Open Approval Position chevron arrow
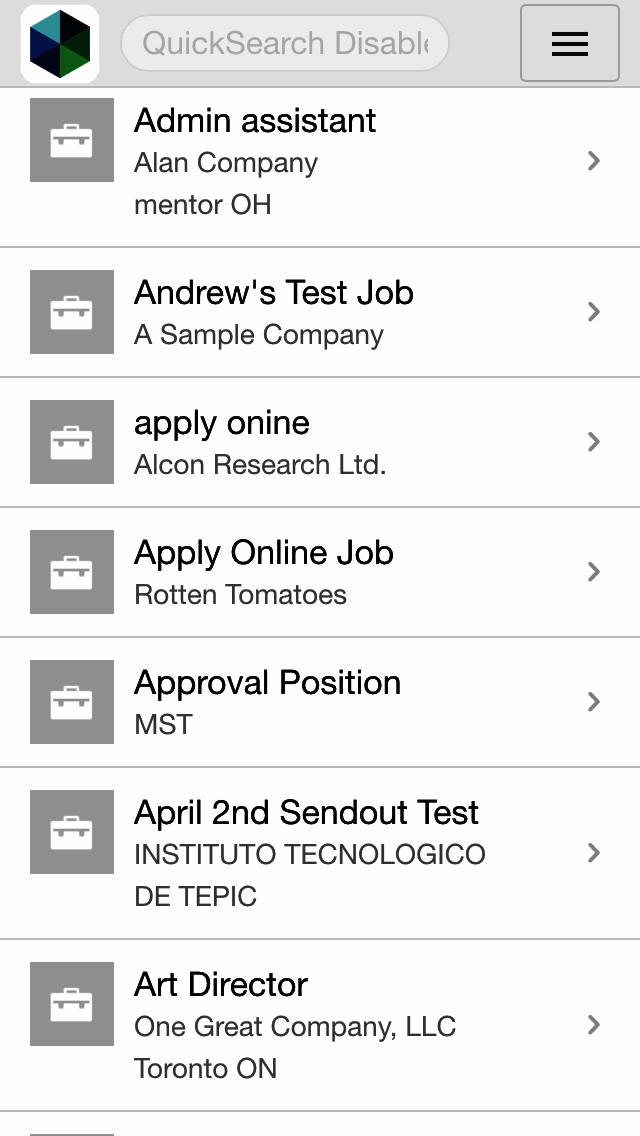The height and width of the screenshot is (1136, 640). point(594,702)
